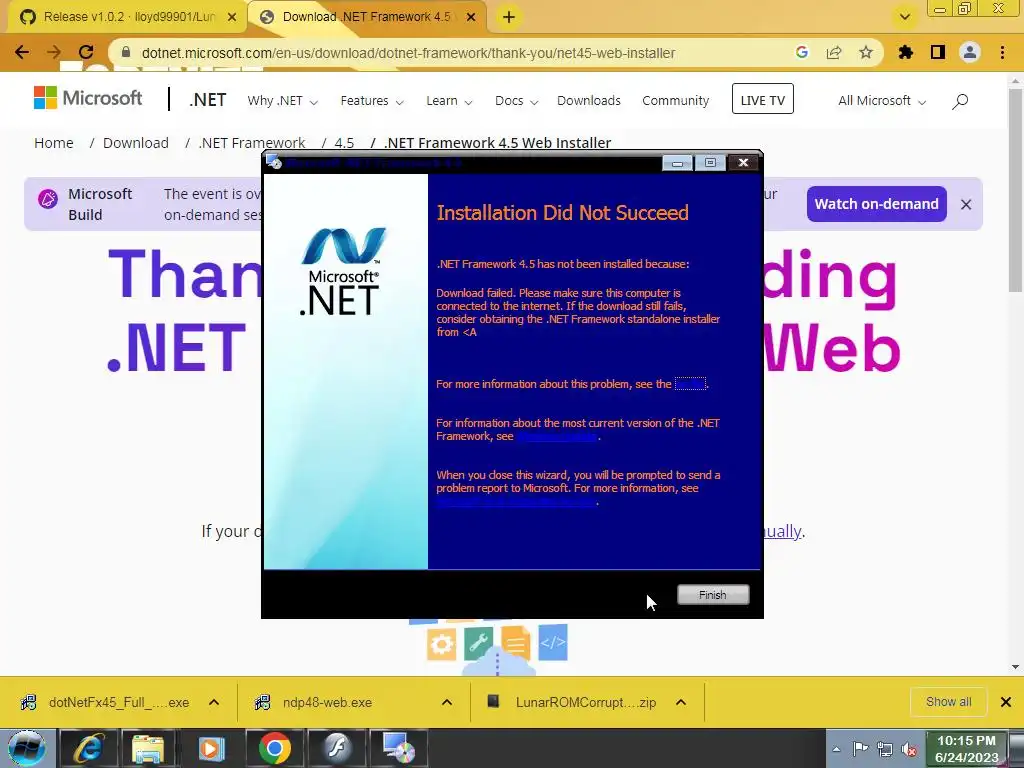Click the scrollbar down arrow on the page
The height and width of the screenshot is (768, 1024).
tap(1015, 667)
